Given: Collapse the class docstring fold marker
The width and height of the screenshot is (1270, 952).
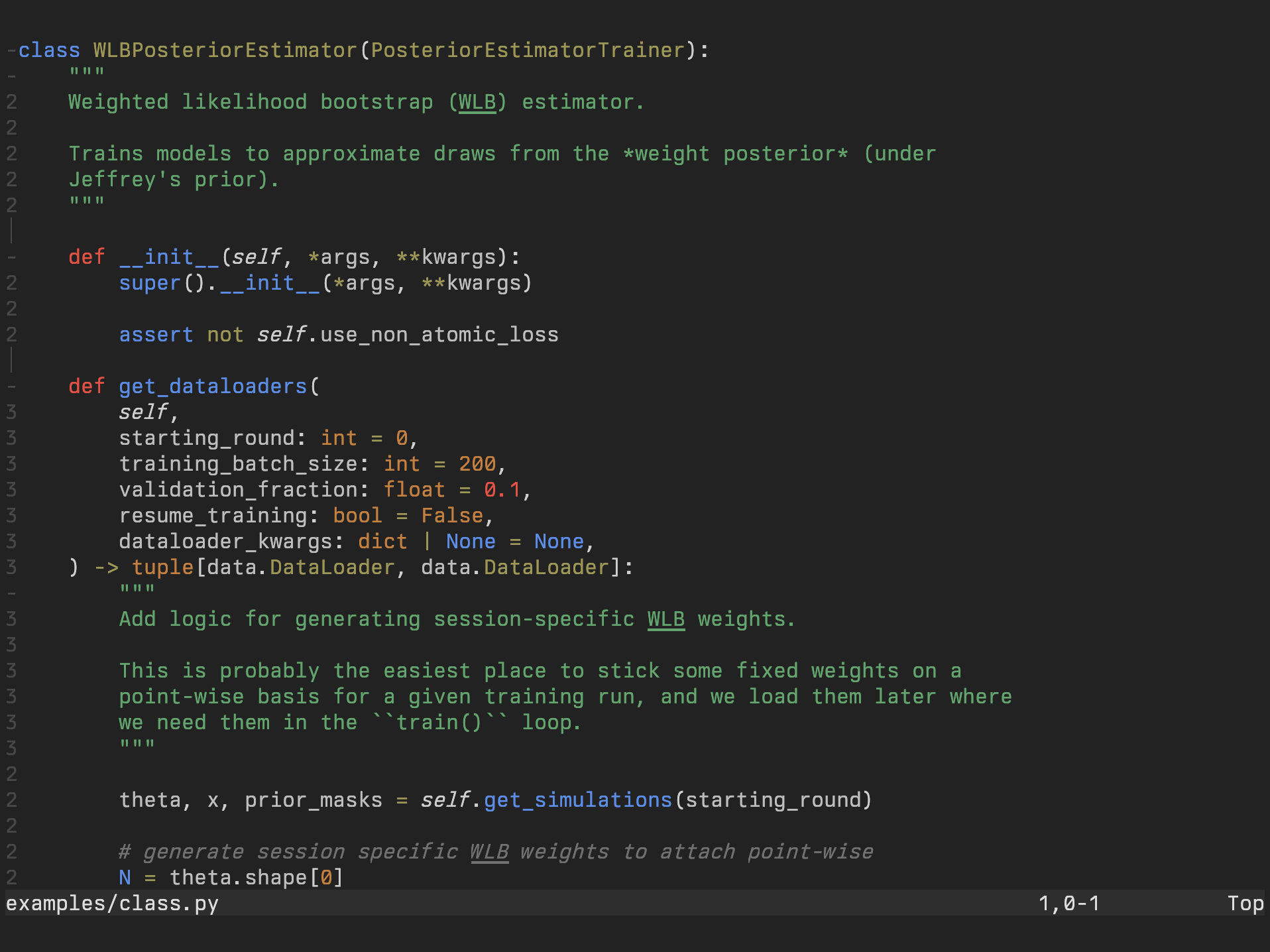Looking at the screenshot, I should (x=11, y=76).
